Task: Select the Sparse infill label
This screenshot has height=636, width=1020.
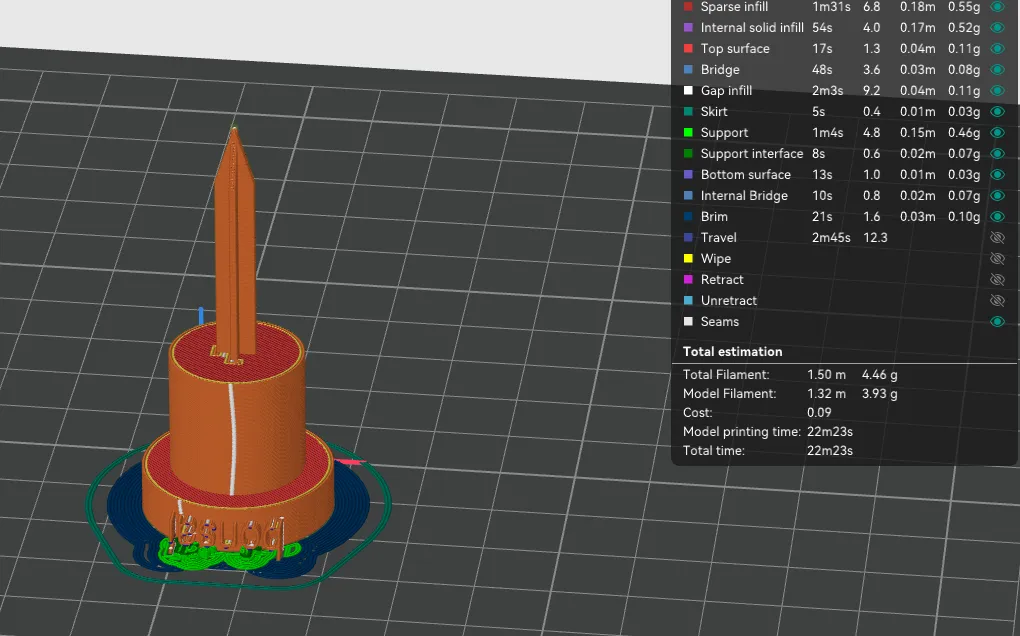Action: coord(734,7)
